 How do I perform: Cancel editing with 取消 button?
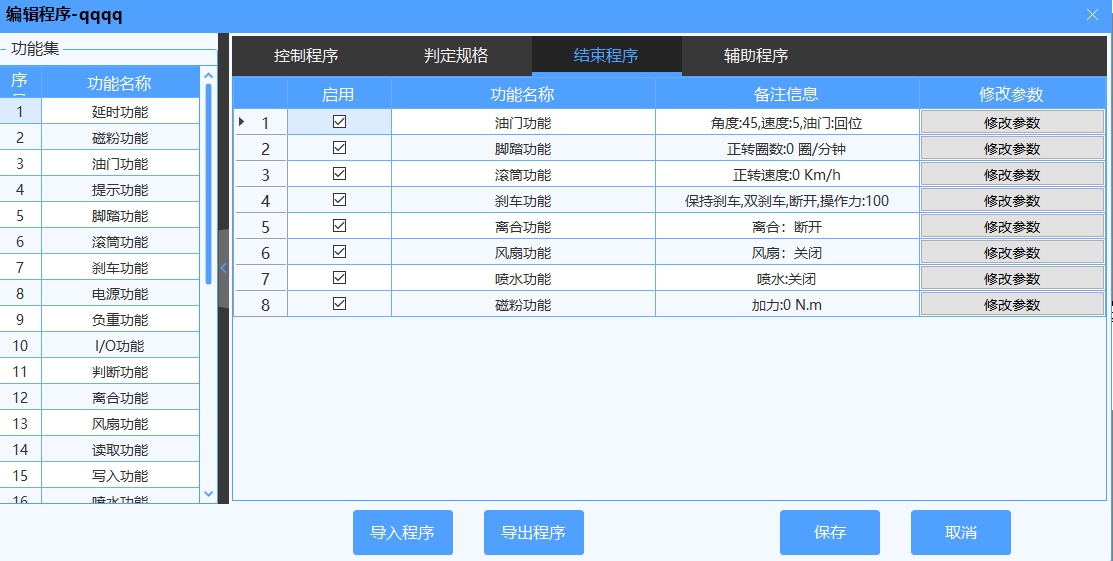[x=960, y=533]
